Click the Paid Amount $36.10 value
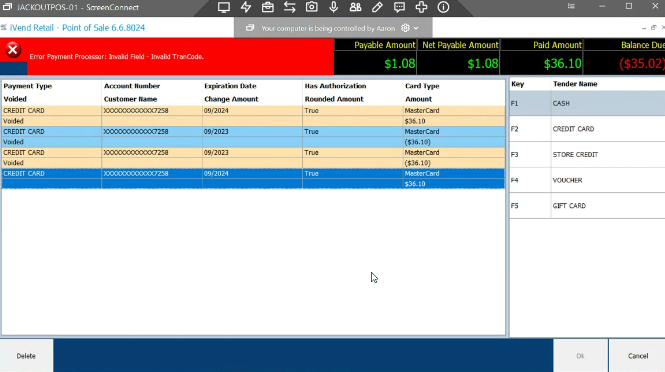The height and width of the screenshot is (372, 665). (x=562, y=64)
